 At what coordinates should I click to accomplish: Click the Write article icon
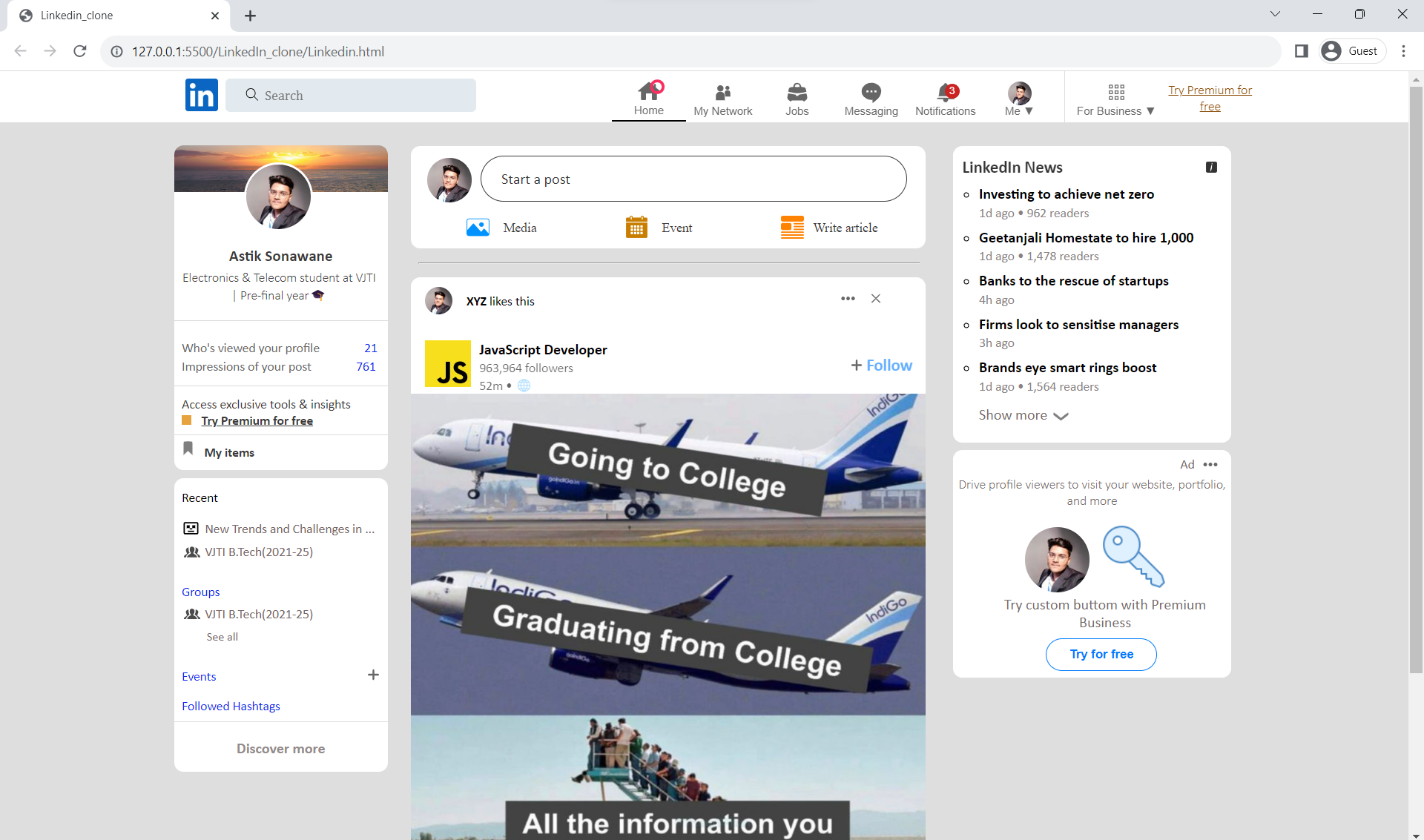click(792, 228)
